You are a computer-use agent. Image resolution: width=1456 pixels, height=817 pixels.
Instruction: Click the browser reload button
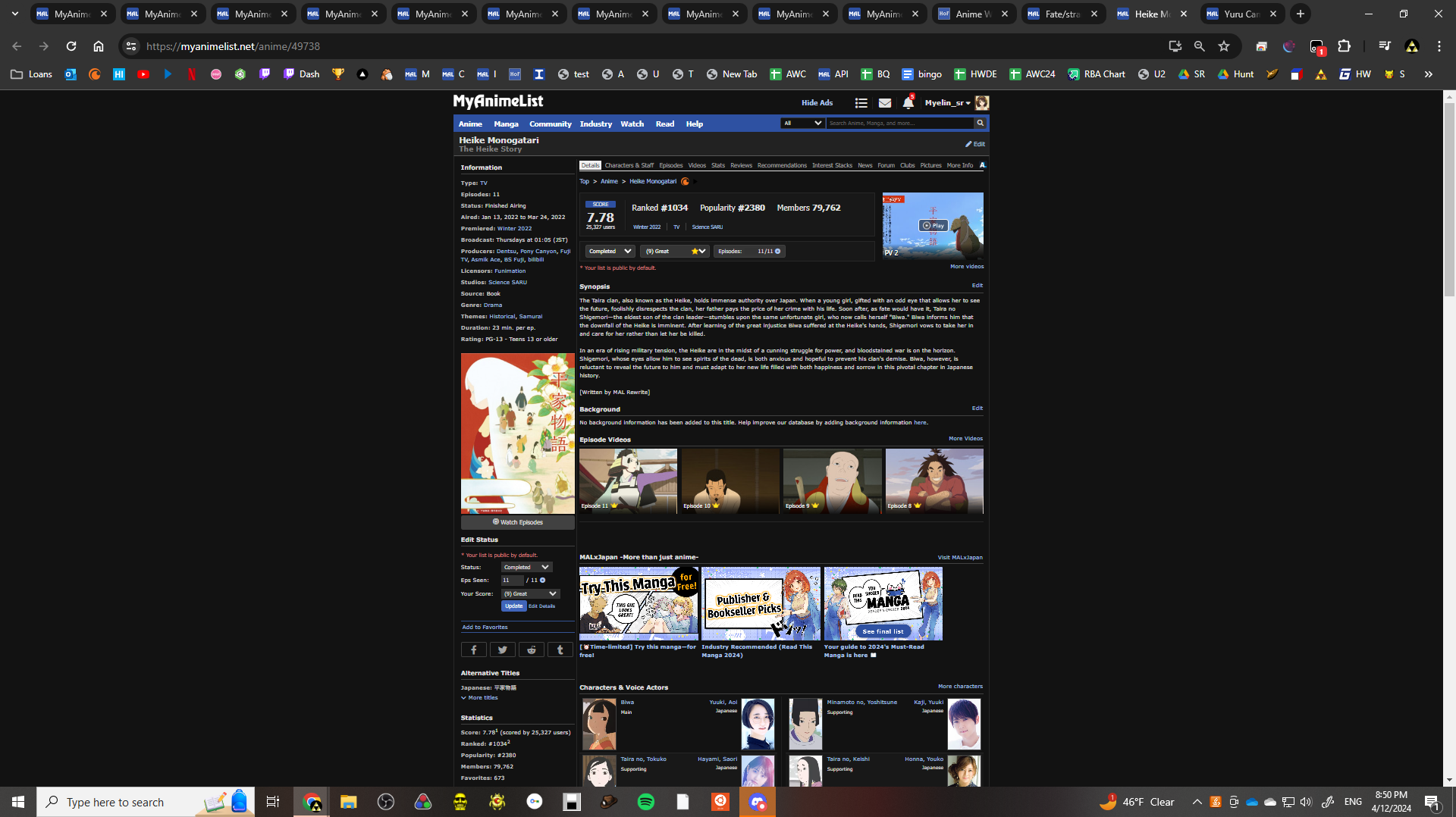tap(71, 46)
